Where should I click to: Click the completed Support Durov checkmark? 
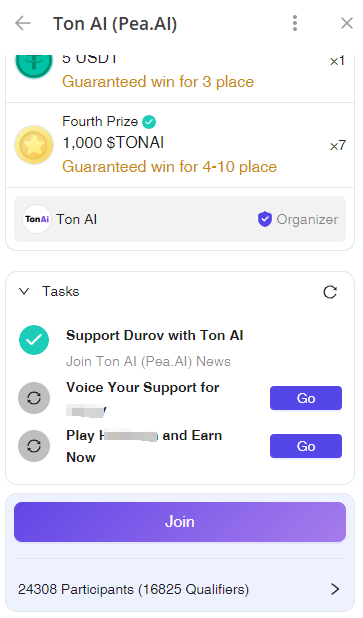34,340
